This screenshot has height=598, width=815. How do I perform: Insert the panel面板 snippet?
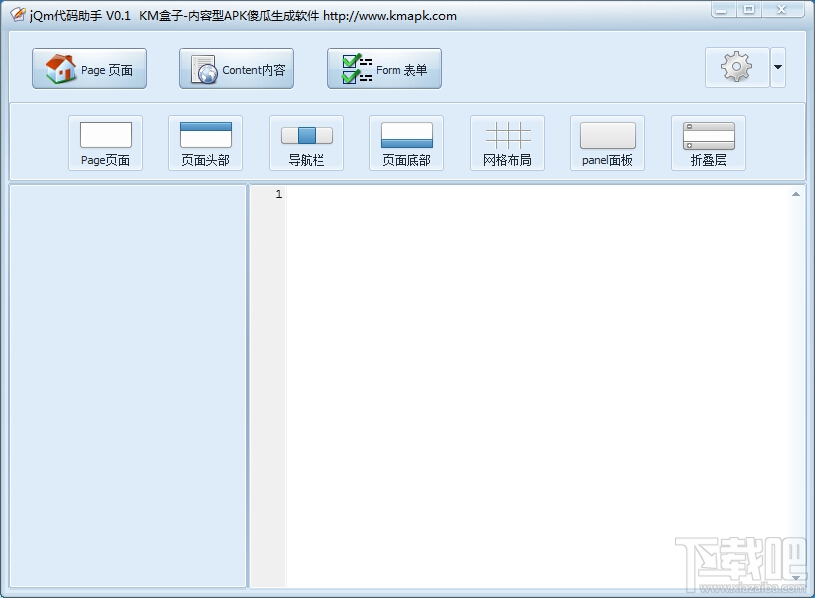[x=608, y=143]
